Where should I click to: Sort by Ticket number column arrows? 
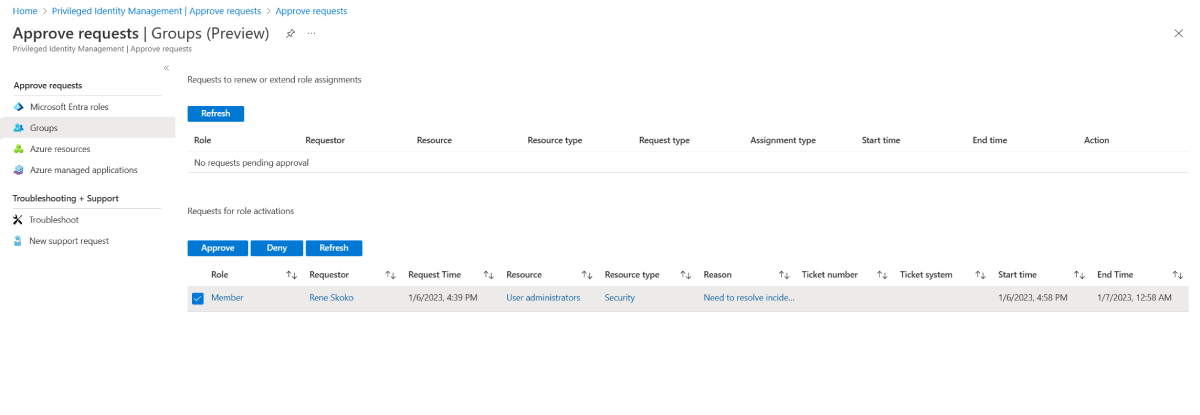883,275
